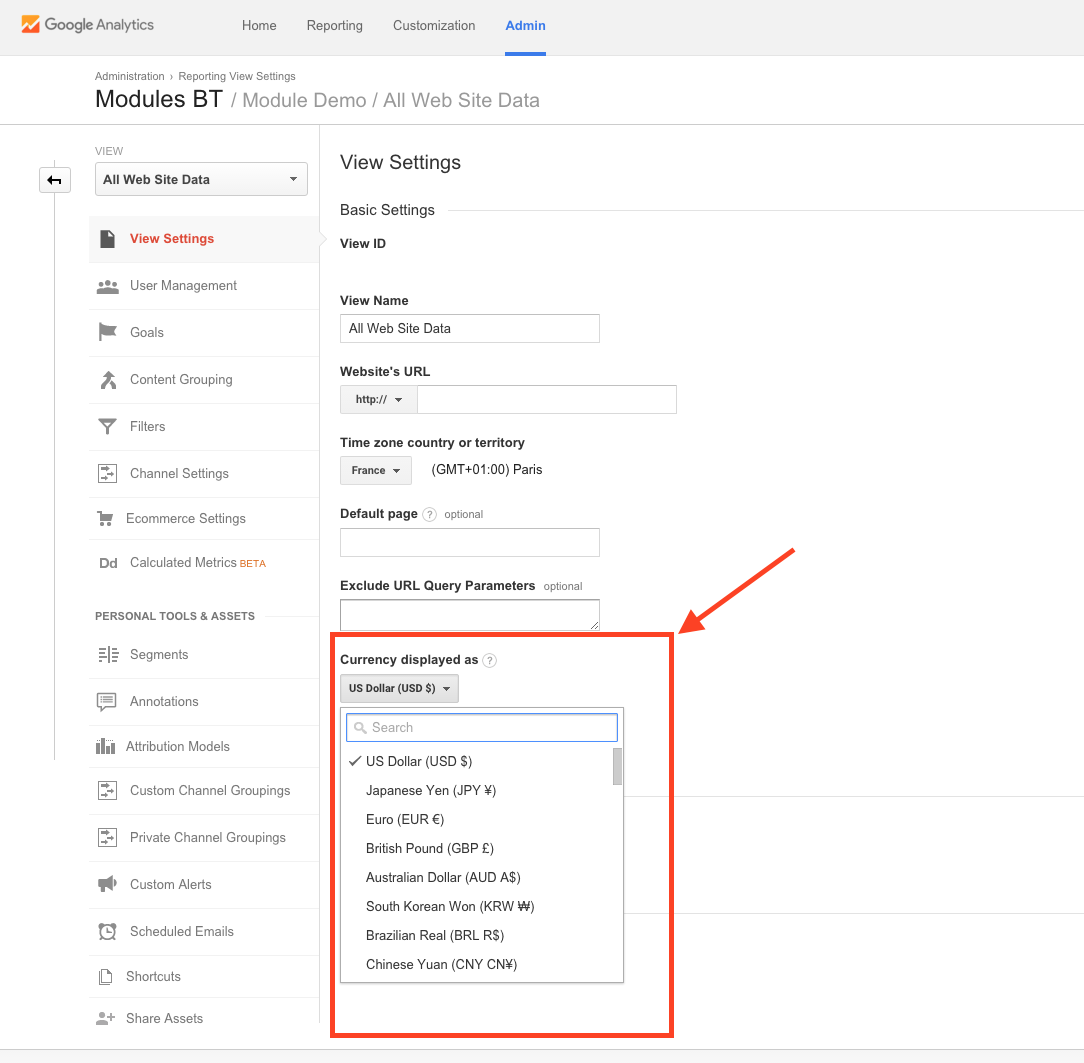Click the Channel Settings icon
Viewport: 1084px width, 1063px height.
pos(107,473)
